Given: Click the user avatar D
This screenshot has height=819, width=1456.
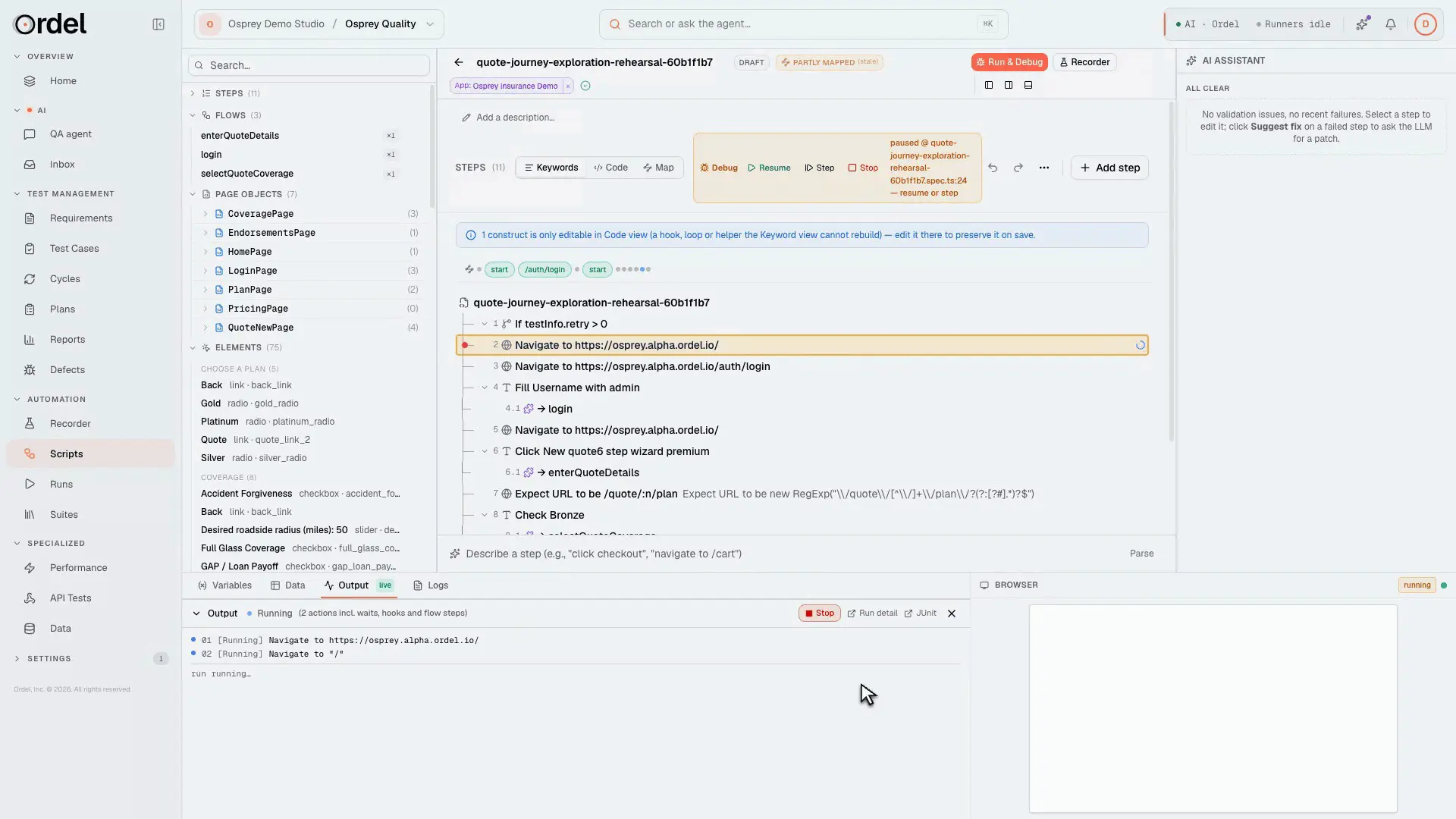Looking at the screenshot, I should point(1425,24).
